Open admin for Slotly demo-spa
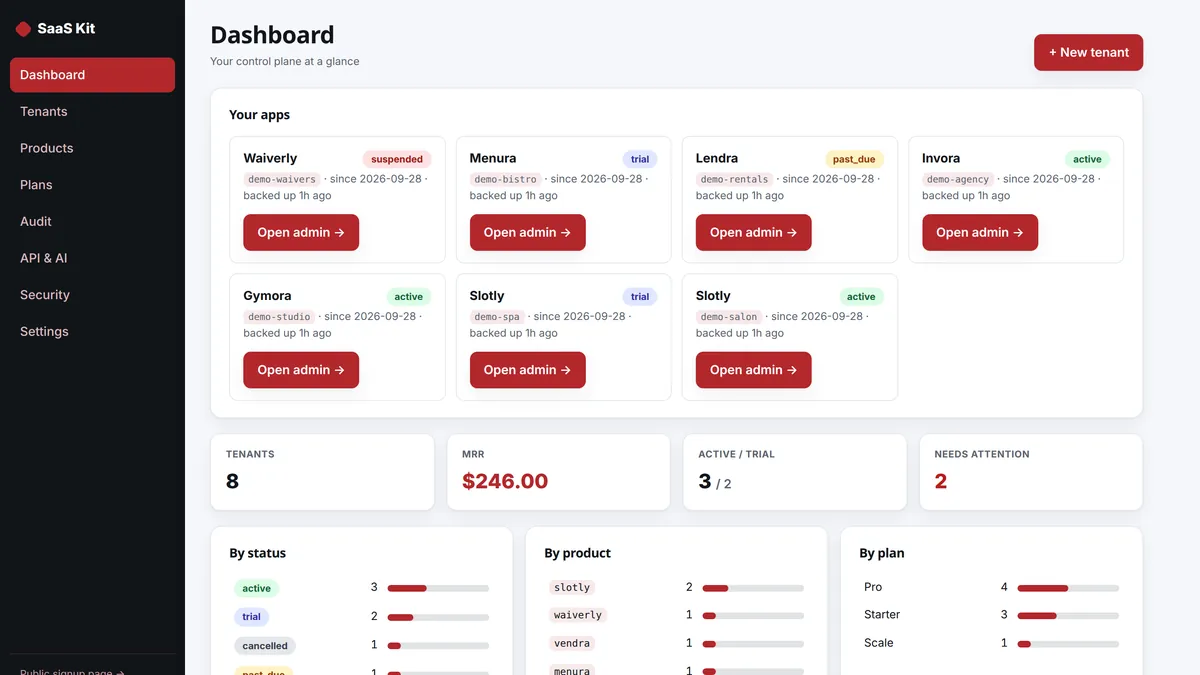 pos(527,370)
